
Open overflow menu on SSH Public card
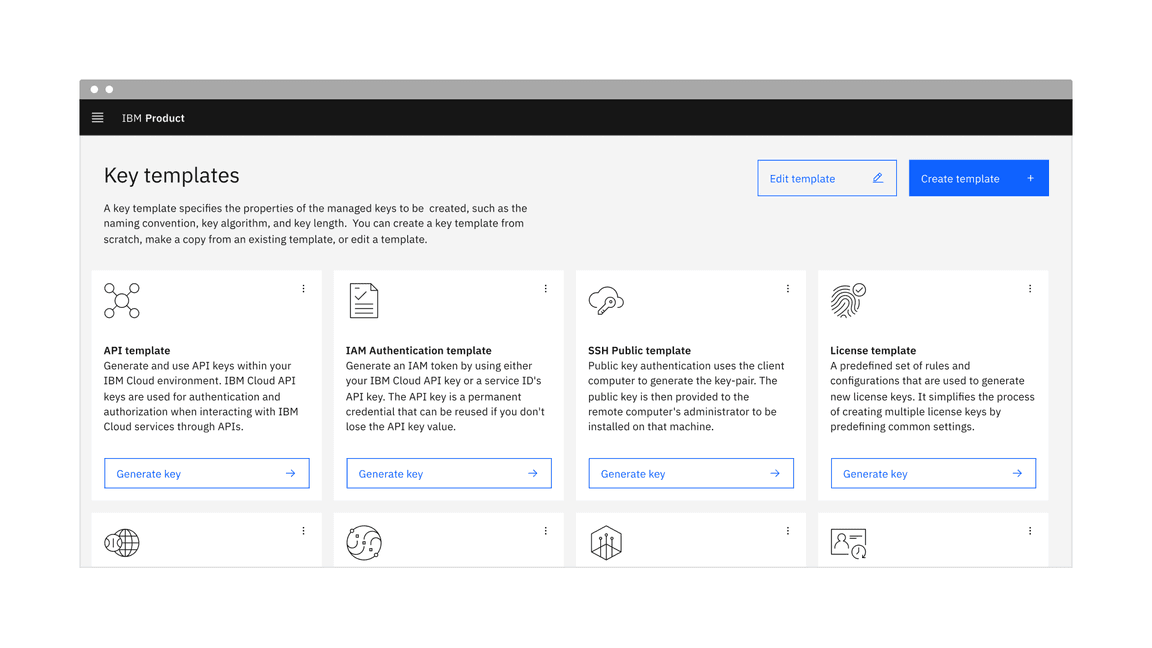point(788,289)
